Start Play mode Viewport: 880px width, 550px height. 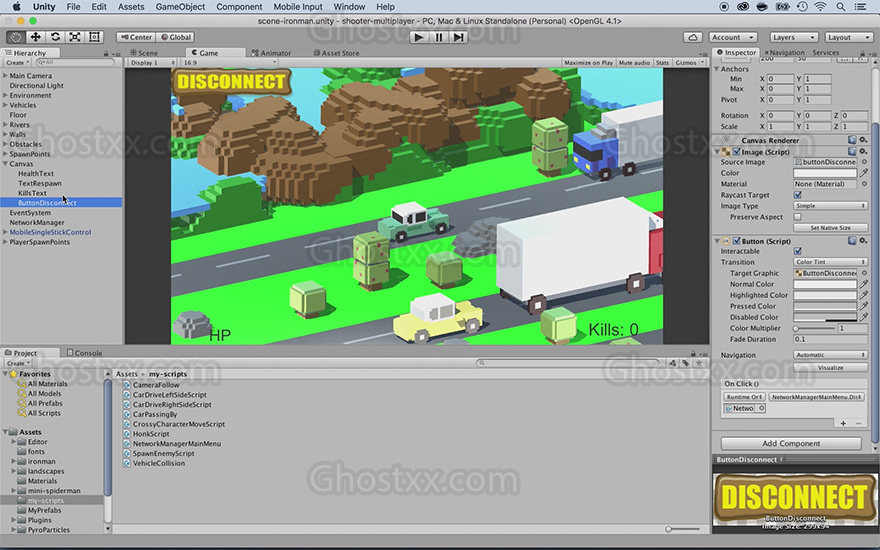pos(418,37)
